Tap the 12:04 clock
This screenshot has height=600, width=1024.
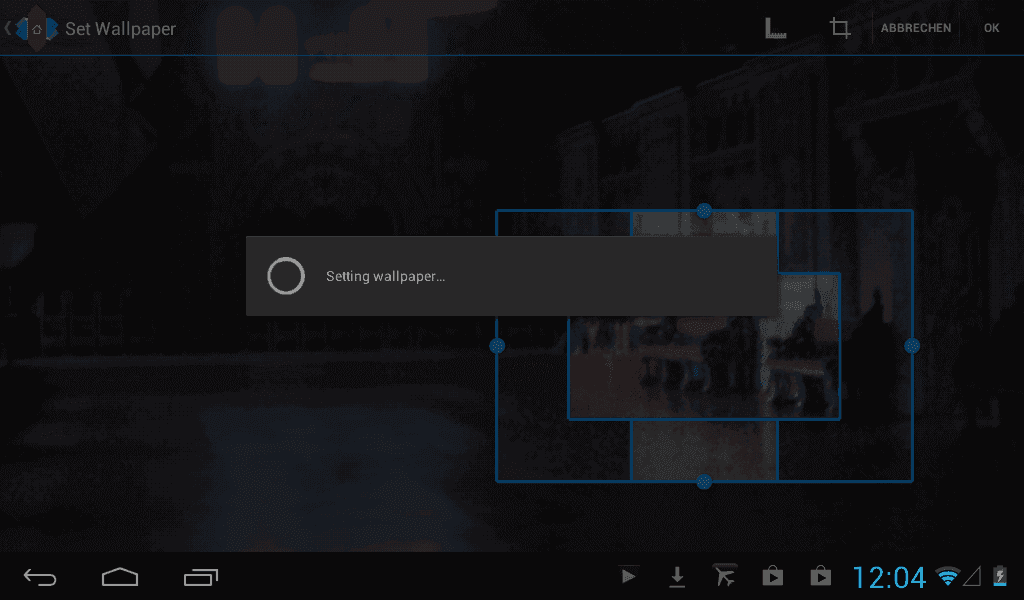coord(889,578)
